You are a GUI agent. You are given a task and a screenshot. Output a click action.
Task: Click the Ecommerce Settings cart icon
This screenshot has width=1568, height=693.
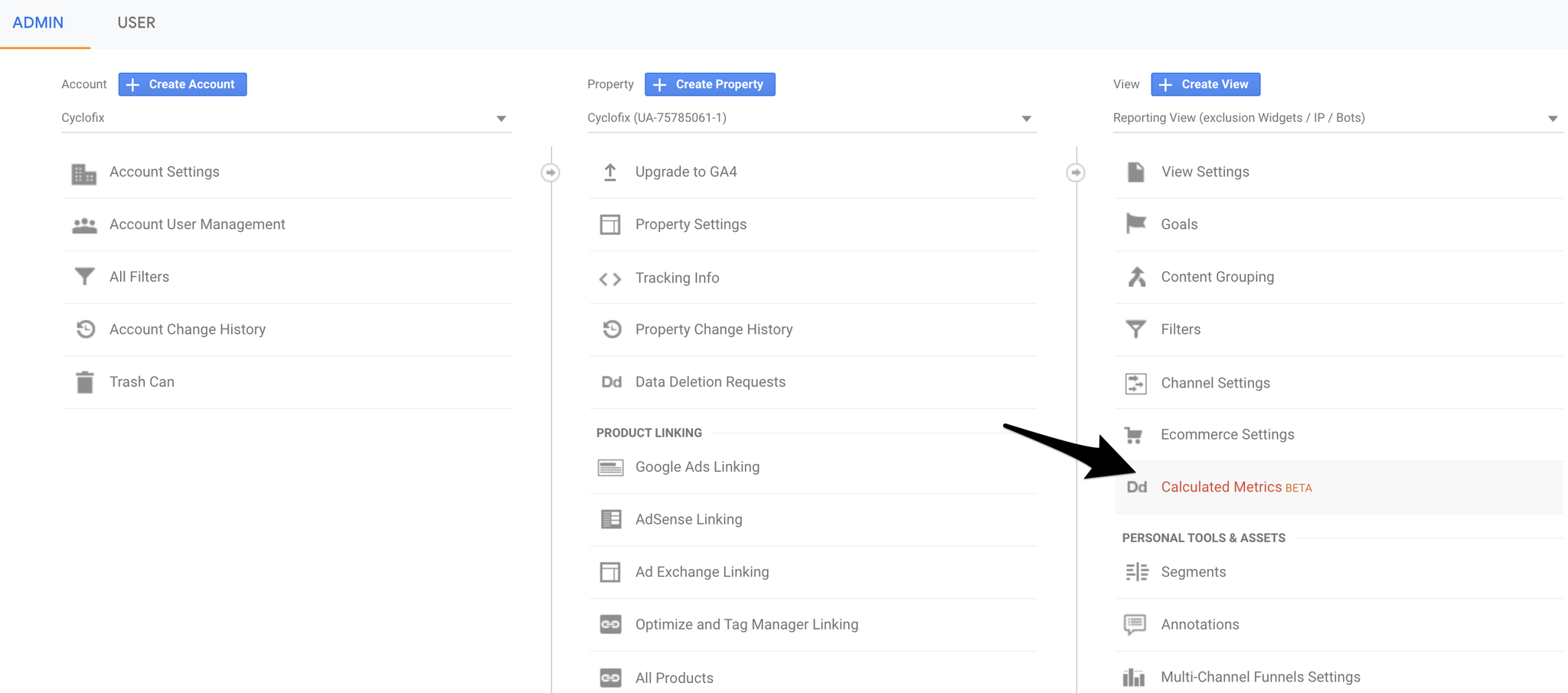click(x=1134, y=435)
